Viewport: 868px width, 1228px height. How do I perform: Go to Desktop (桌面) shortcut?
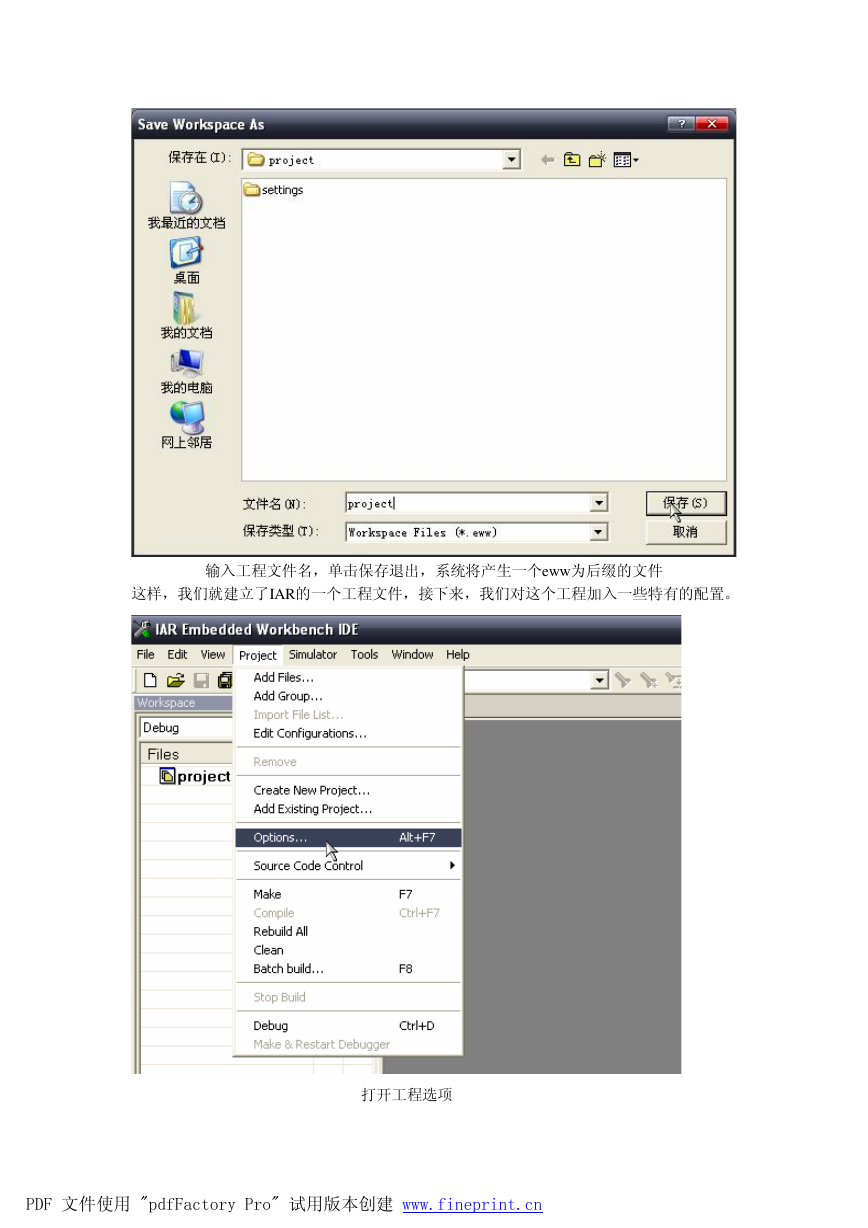187,261
